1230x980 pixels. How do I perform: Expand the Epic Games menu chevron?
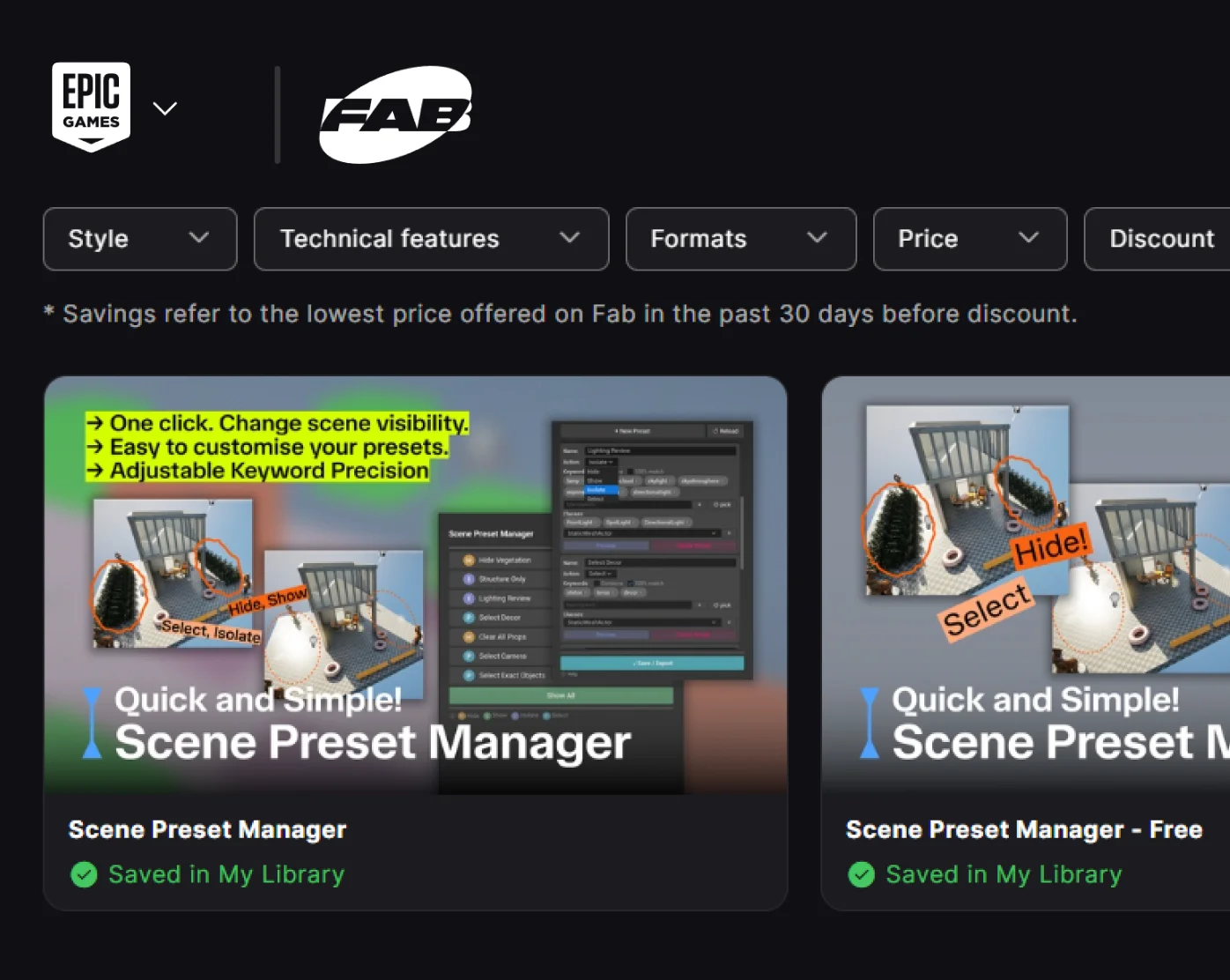165,108
